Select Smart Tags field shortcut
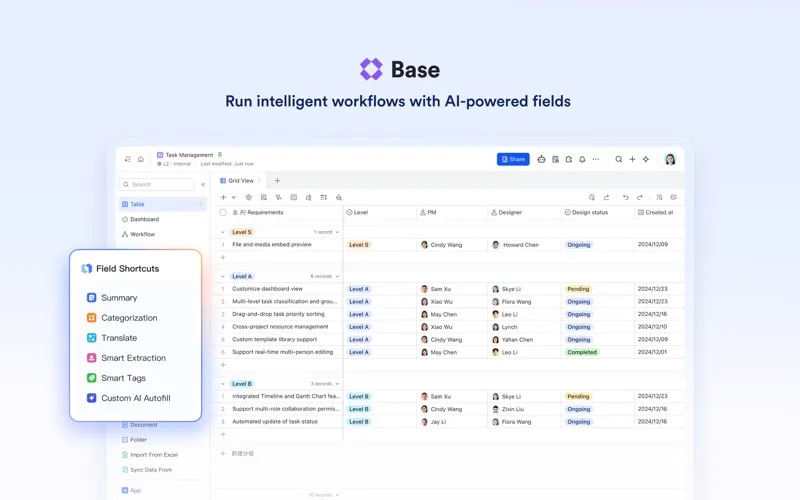800x500 pixels. (x=116, y=378)
